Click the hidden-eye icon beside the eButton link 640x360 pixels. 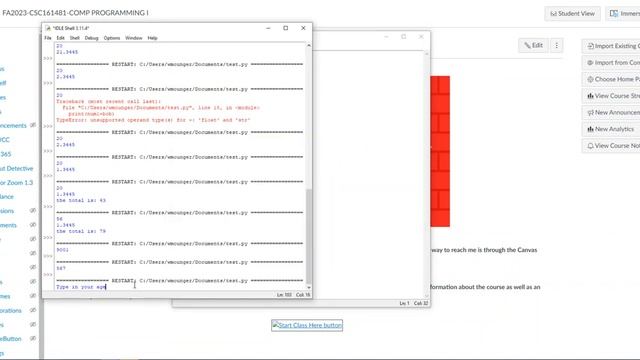[x=33, y=338]
